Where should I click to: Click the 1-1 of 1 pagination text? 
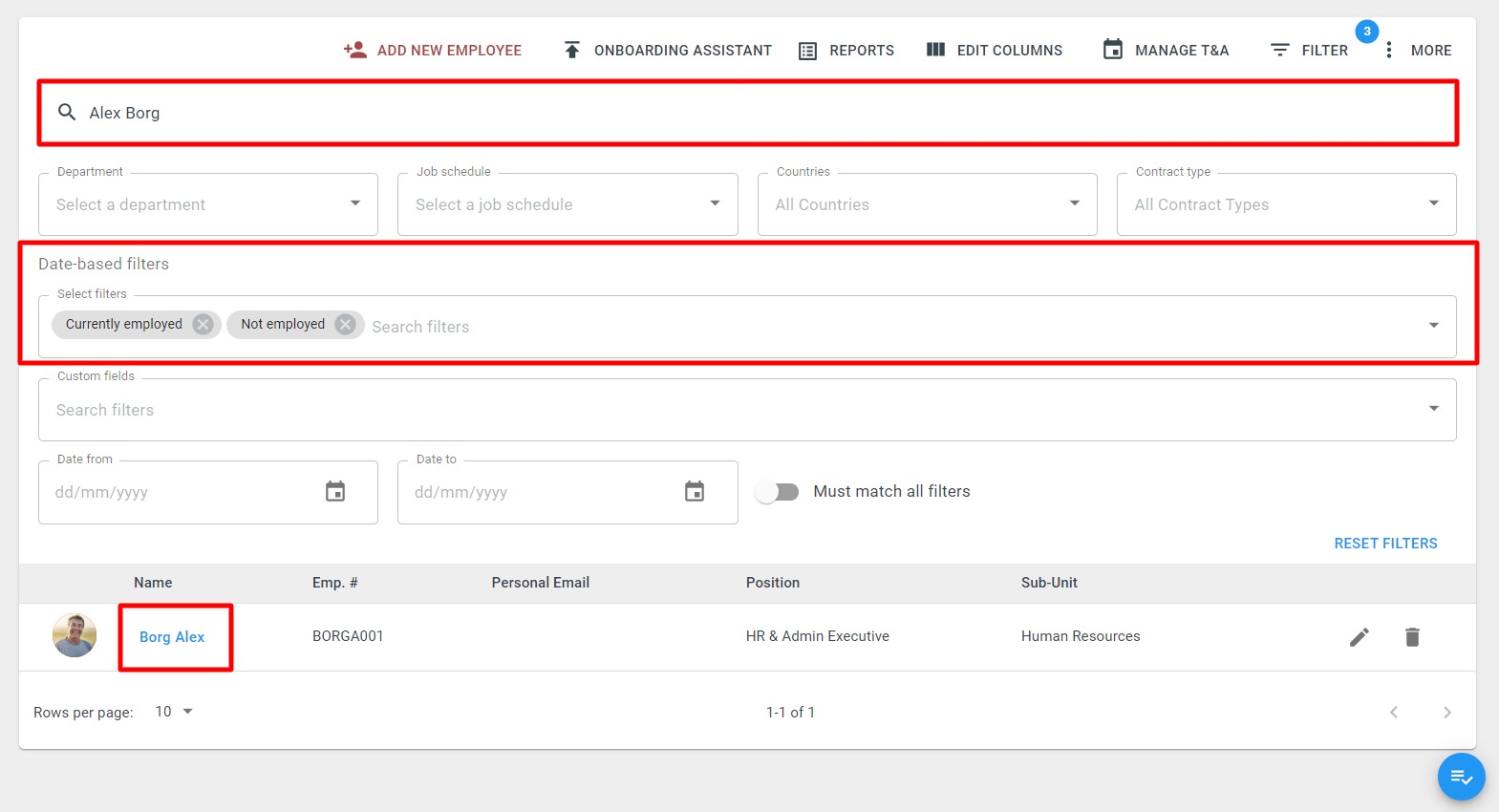click(790, 713)
